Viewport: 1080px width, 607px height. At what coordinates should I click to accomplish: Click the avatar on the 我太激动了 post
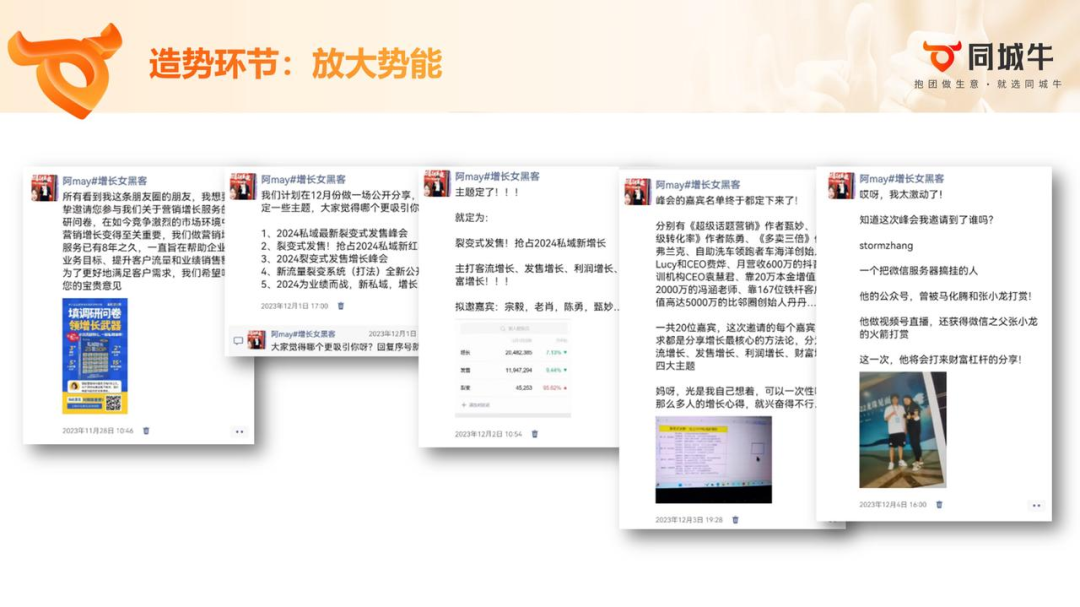841,186
